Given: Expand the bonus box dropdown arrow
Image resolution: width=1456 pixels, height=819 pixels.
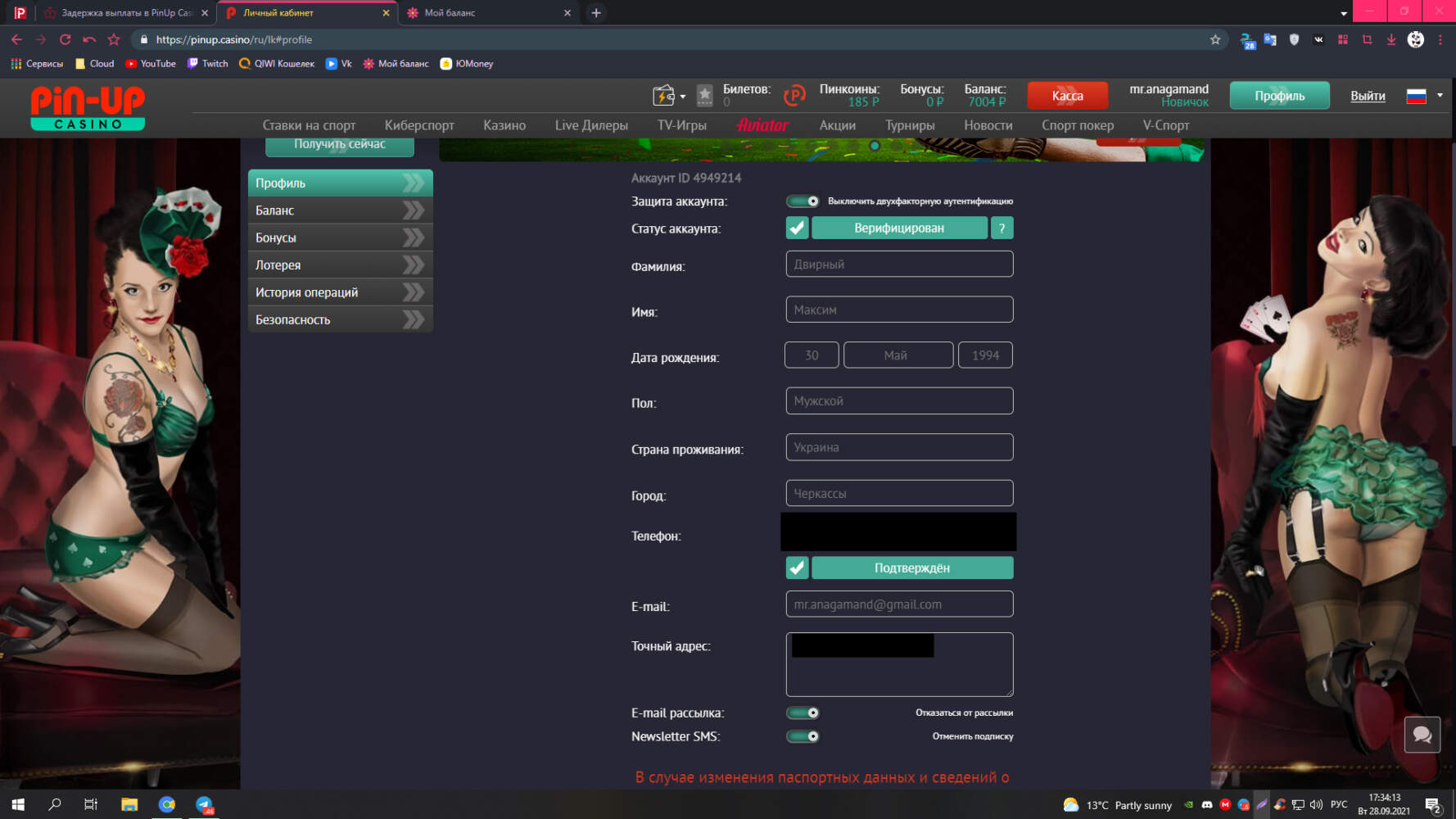Looking at the screenshot, I should [683, 97].
